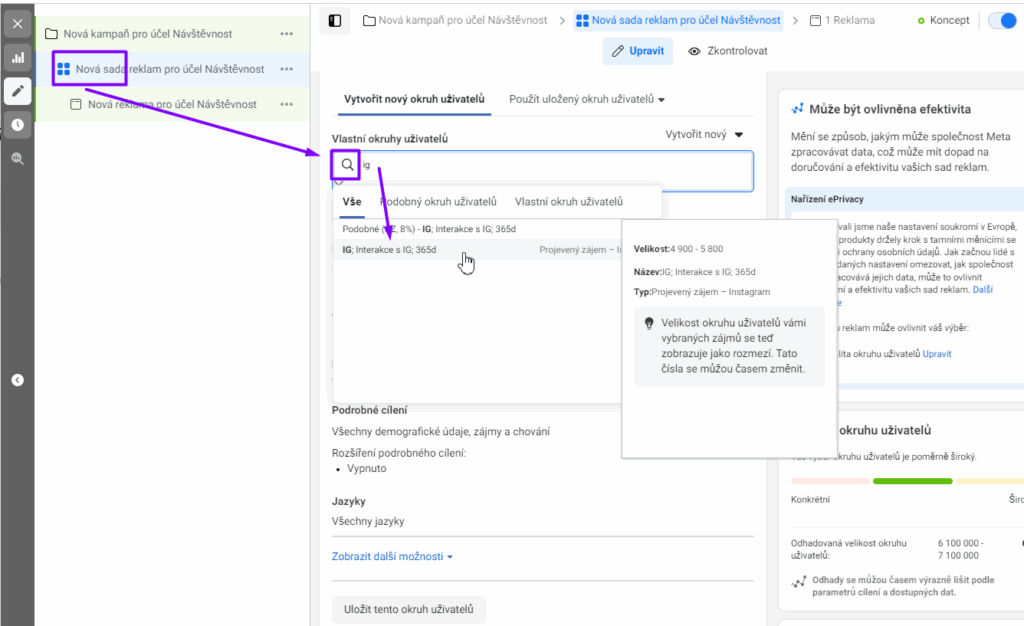Expand the collapsed sidebar arrow button
1024x626 pixels.
coord(17,380)
